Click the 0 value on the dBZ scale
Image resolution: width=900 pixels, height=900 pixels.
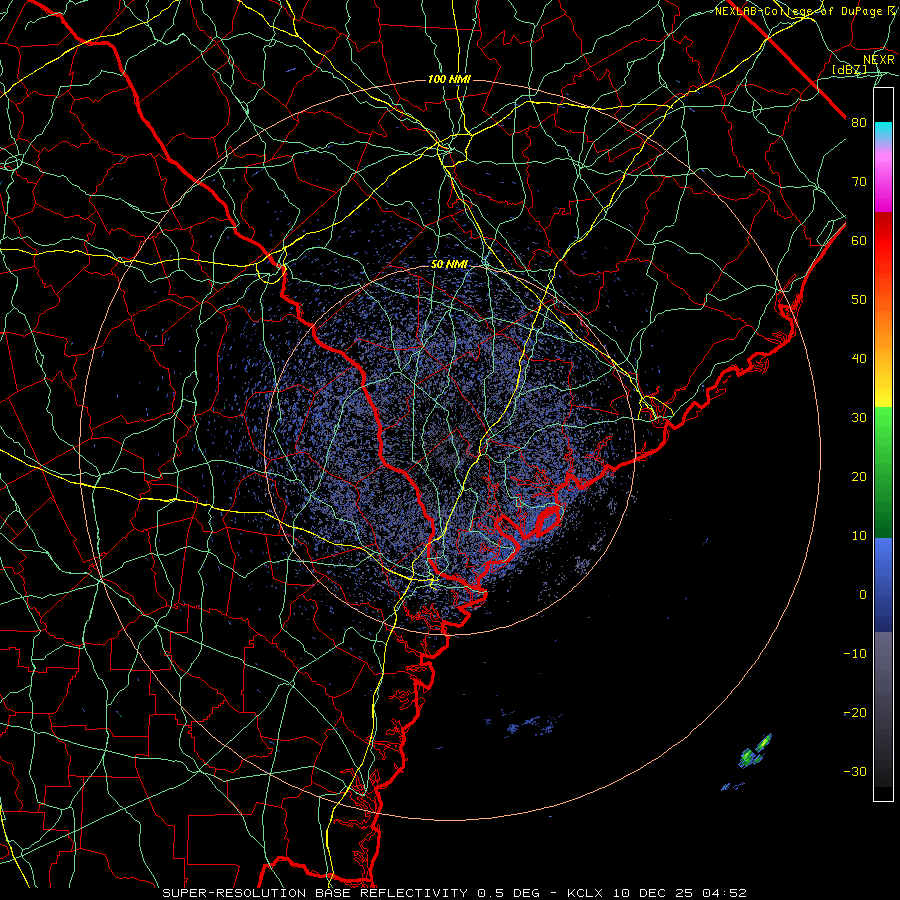coord(863,595)
